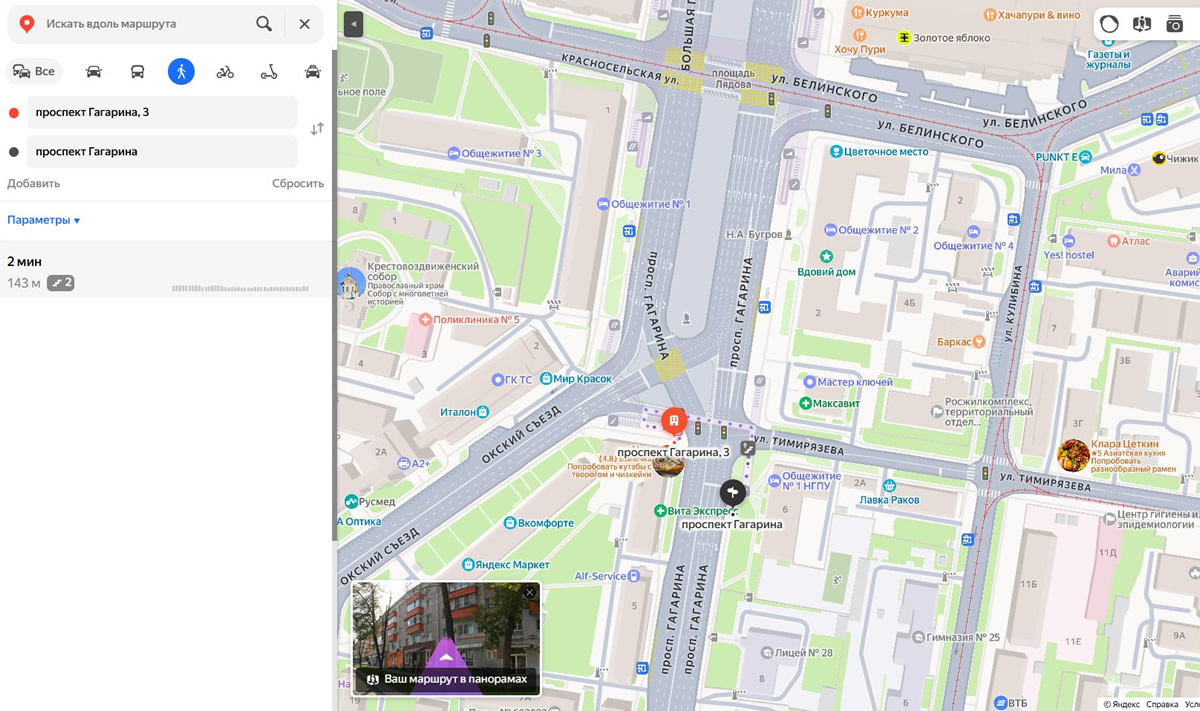Close the panorama preview thumbnail
This screenshot has width=1200, height=711.
pyautogui.click(x=530, y=592)
